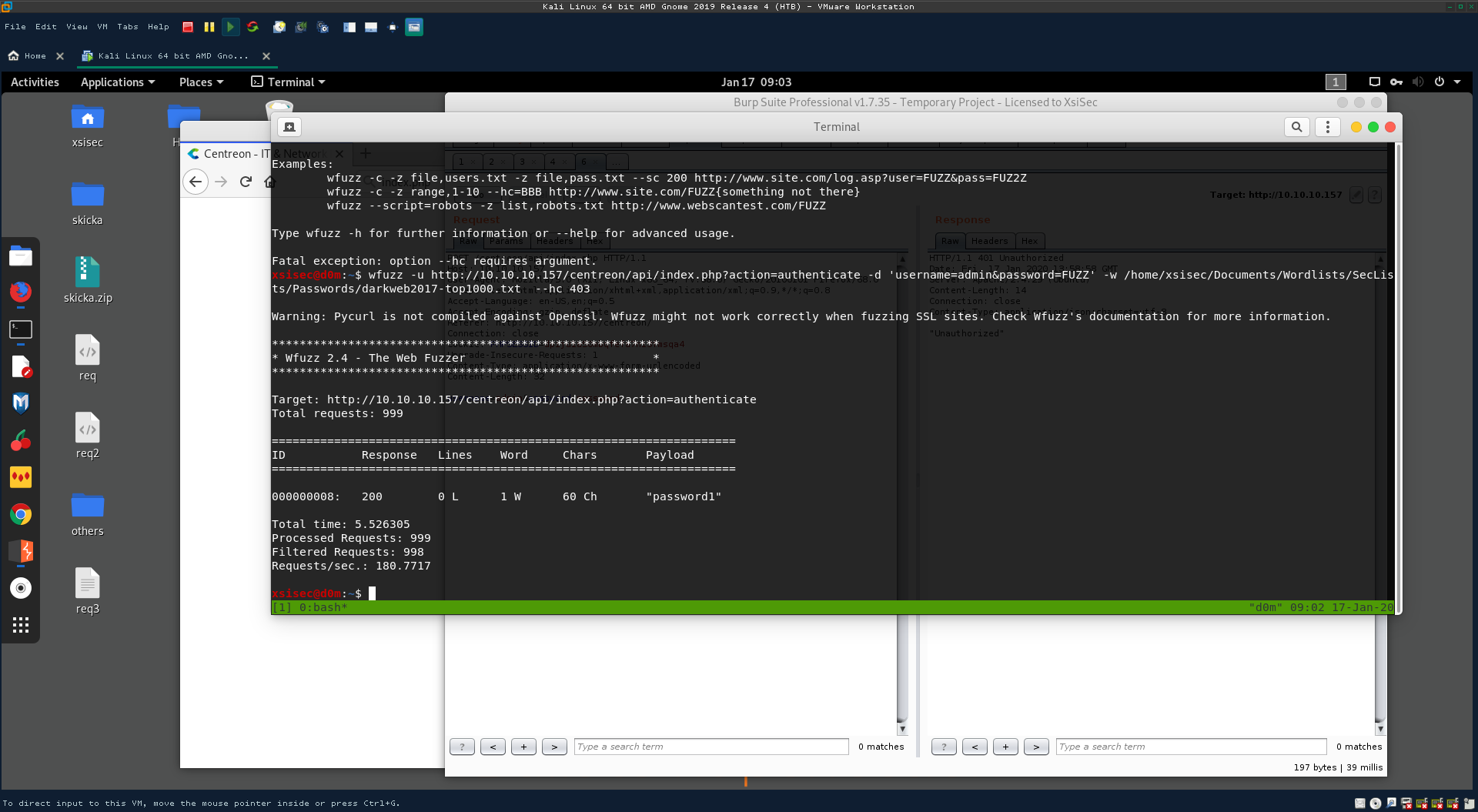Select the others folder on desktop
Screen dimensions: 1478x812
point(87,515)
